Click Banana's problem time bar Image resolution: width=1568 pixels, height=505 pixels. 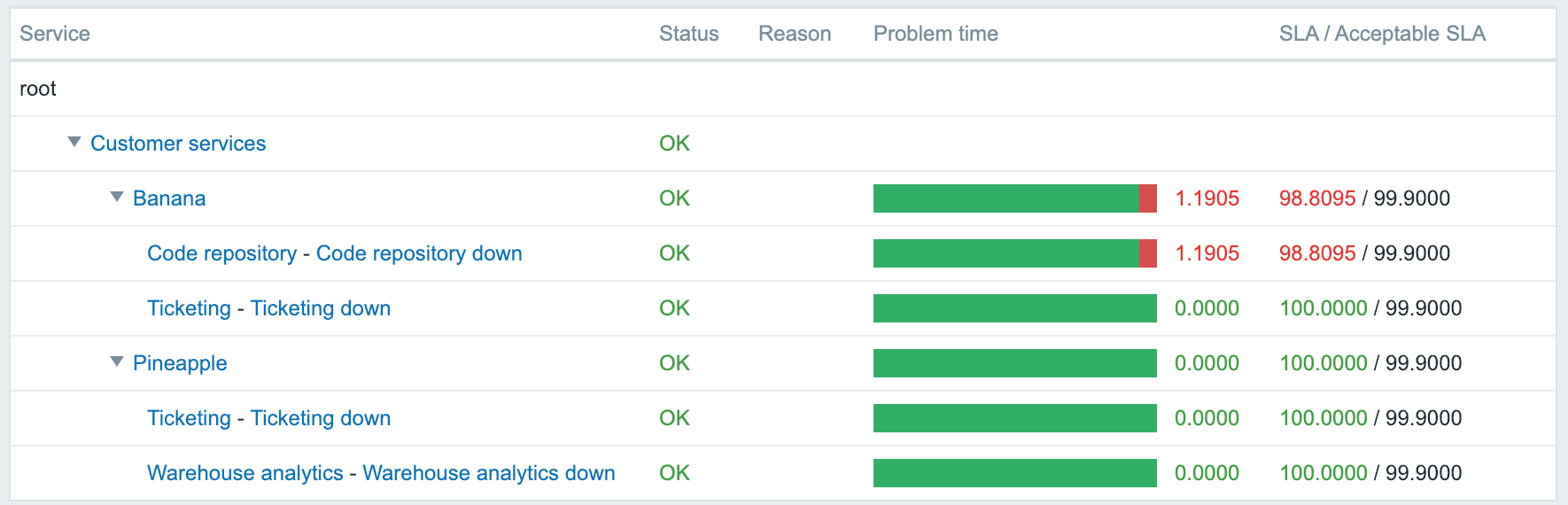click(x=1015, y=198)
